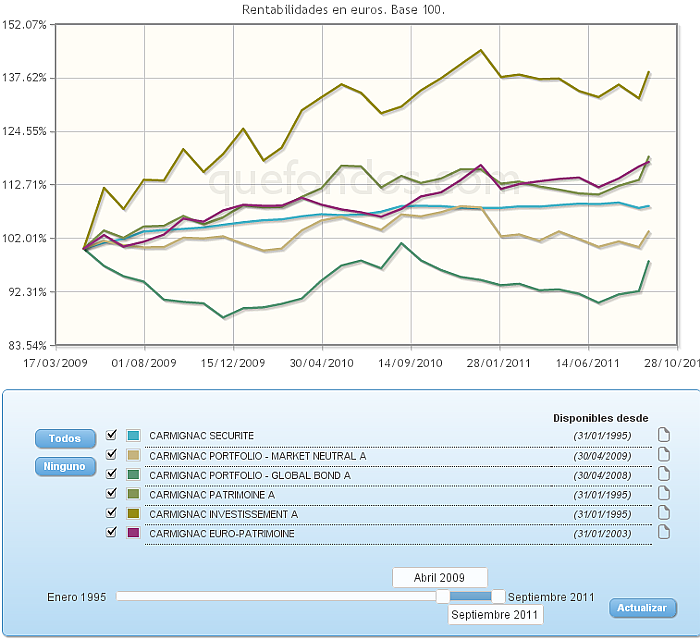The width and height of the screenshot is (700, 639).
Task: Click the 124.55% y-axis label
Action: click(24, 131)
